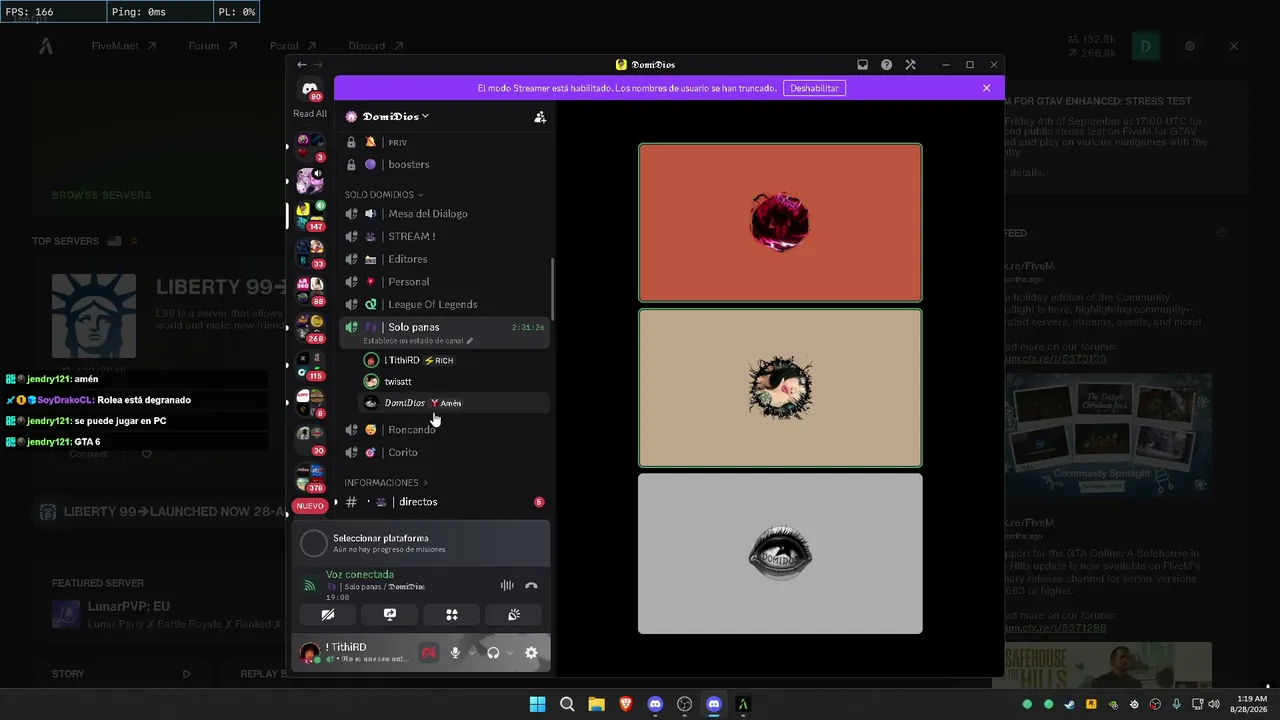Screen dimensions: 1280x720
Task: Open the directos text channel
Action: point(446,502)
